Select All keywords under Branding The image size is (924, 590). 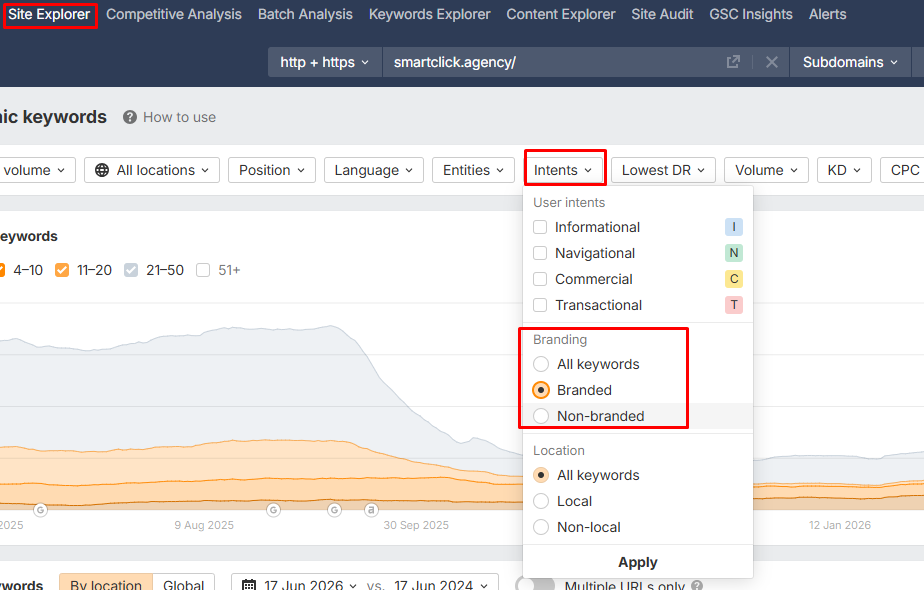point(541,364)
